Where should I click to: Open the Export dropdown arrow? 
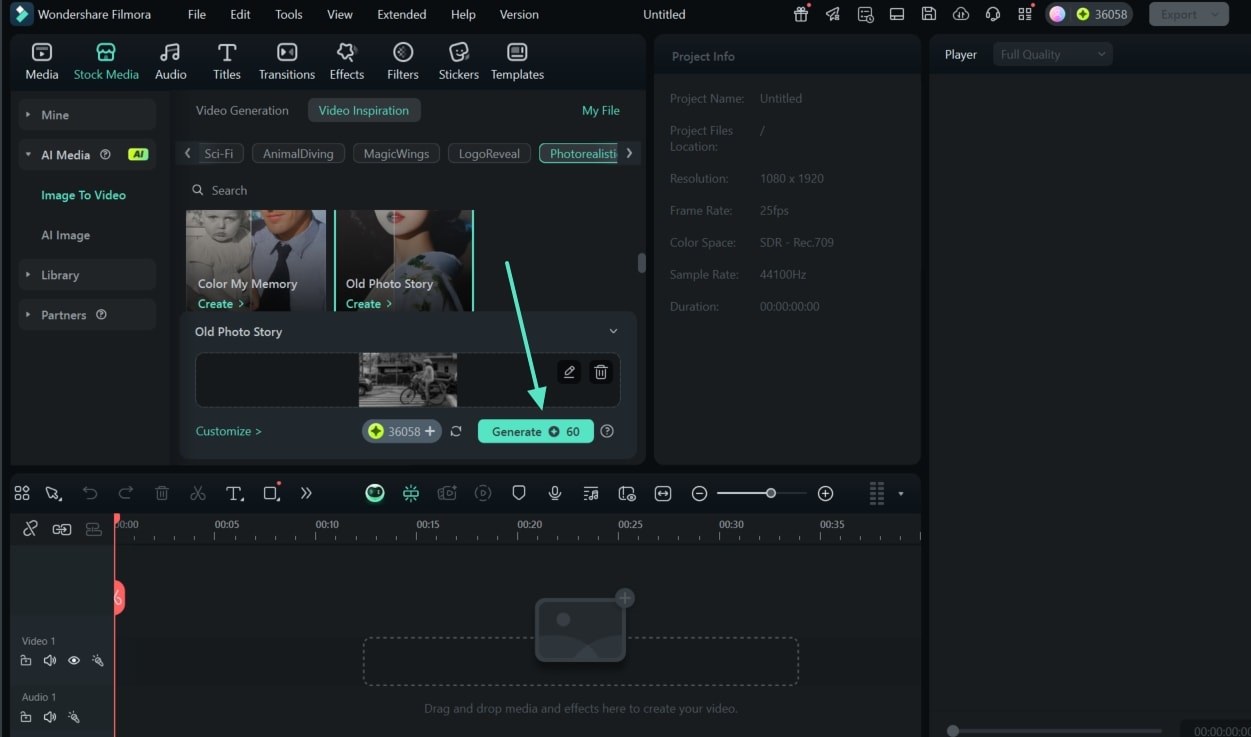(x=1215, y=14)
